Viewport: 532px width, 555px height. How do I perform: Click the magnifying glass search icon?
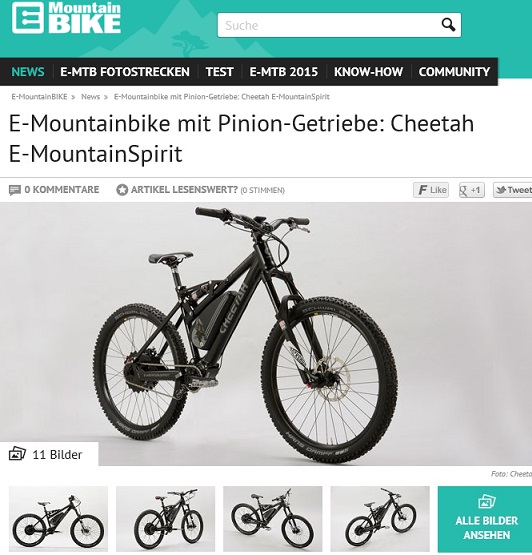point(448,25)
